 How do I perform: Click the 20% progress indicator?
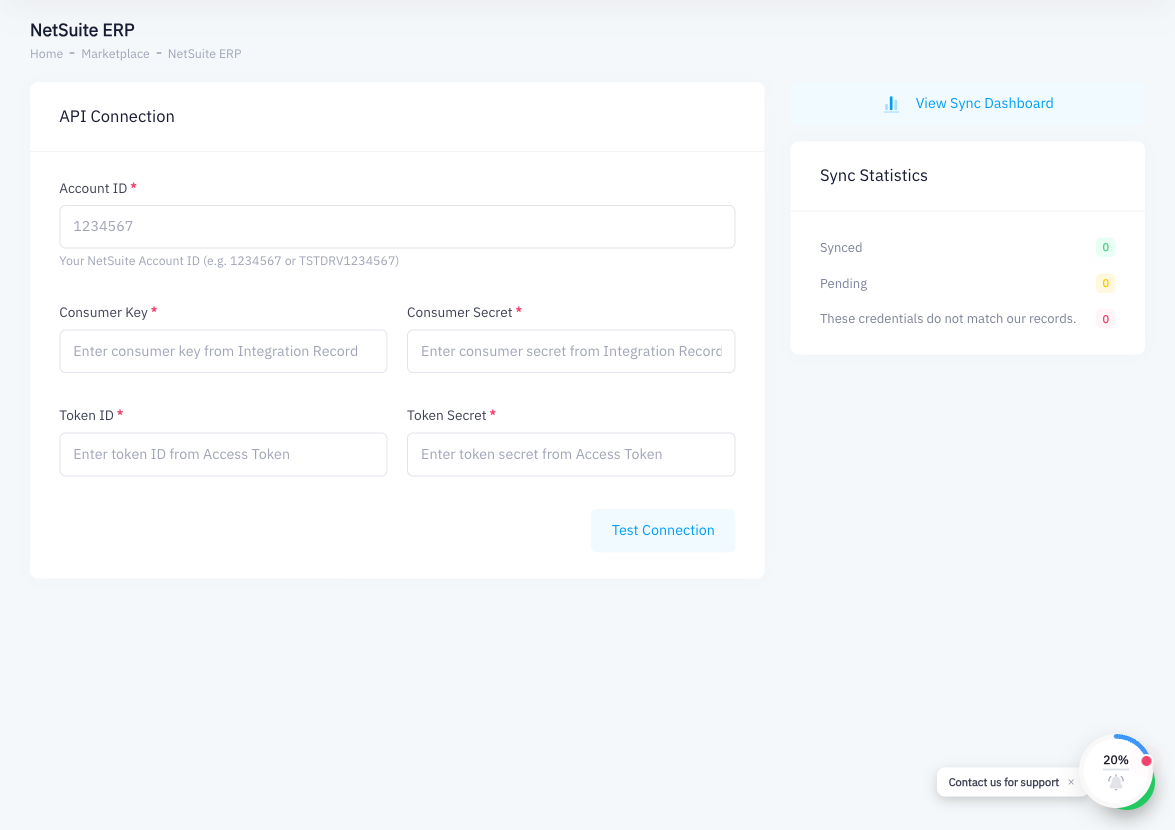point(1116,760)
